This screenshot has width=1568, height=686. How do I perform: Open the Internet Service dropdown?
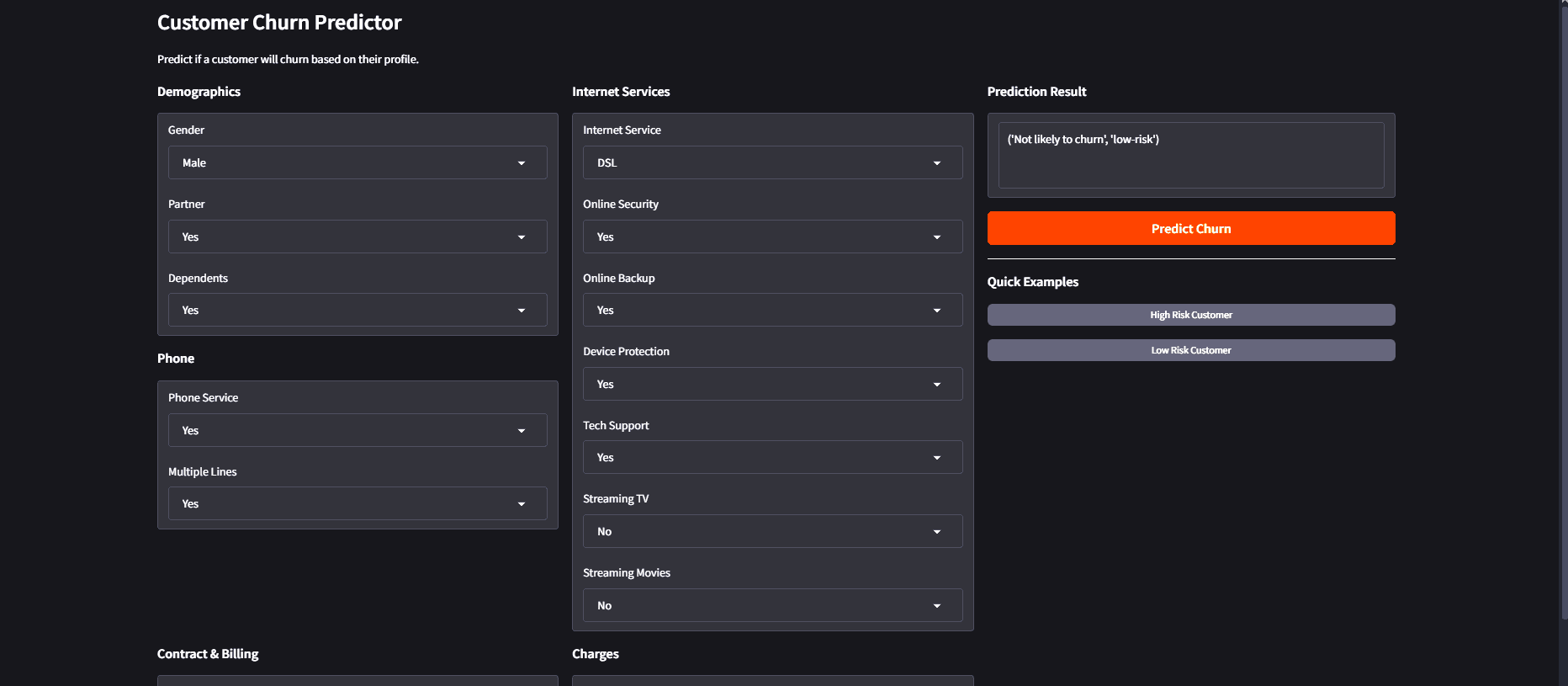[773, 162]
